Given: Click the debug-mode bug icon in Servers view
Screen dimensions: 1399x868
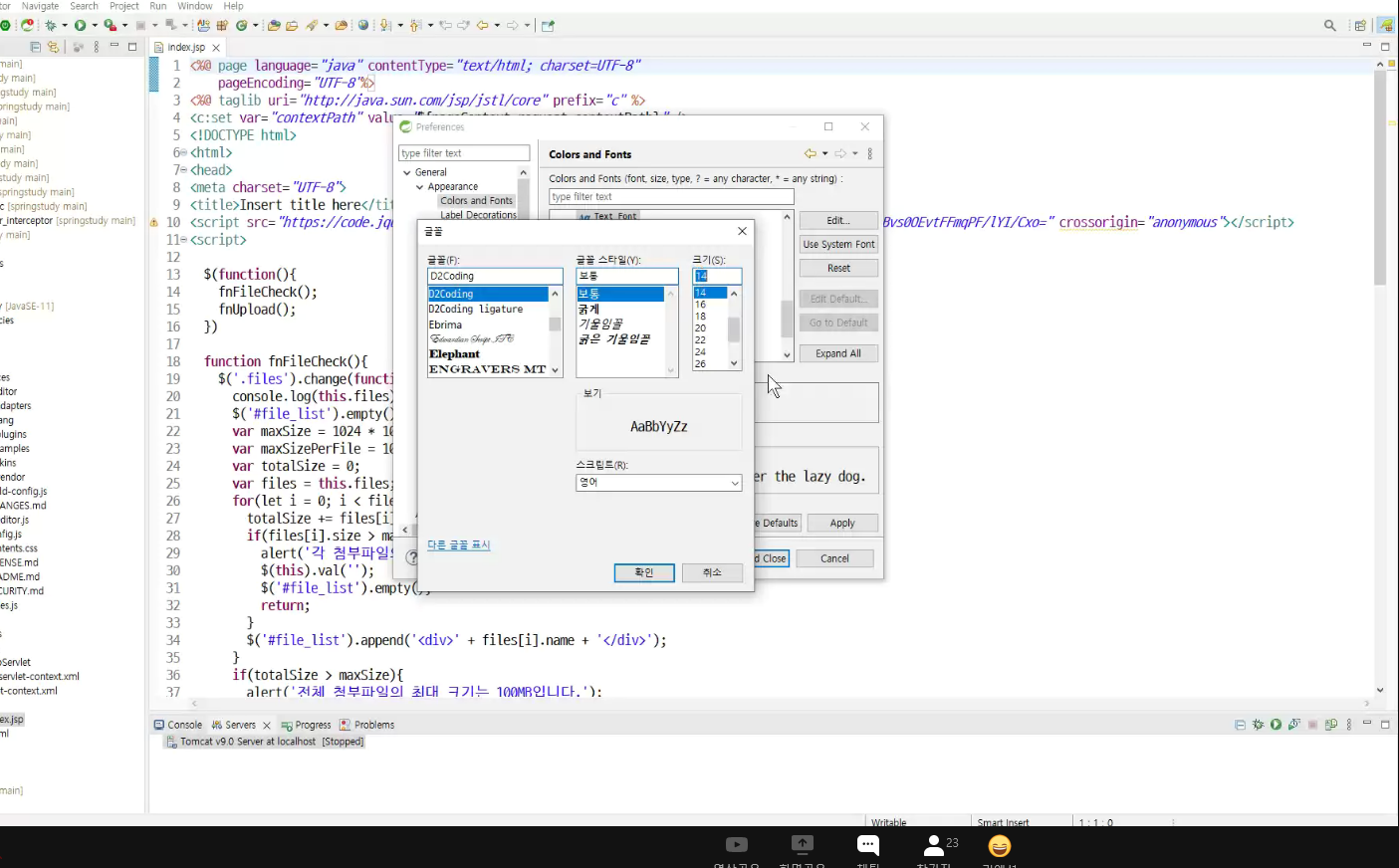Looking at the screenshot, I should click(1258, 725).
